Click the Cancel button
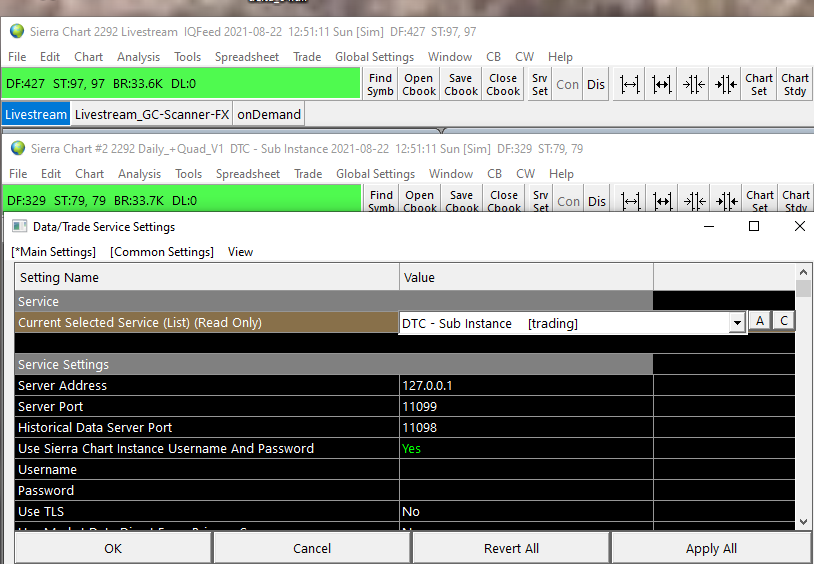Image resolution: width=814 pixels, height=564 pixels. pos(311,548)
